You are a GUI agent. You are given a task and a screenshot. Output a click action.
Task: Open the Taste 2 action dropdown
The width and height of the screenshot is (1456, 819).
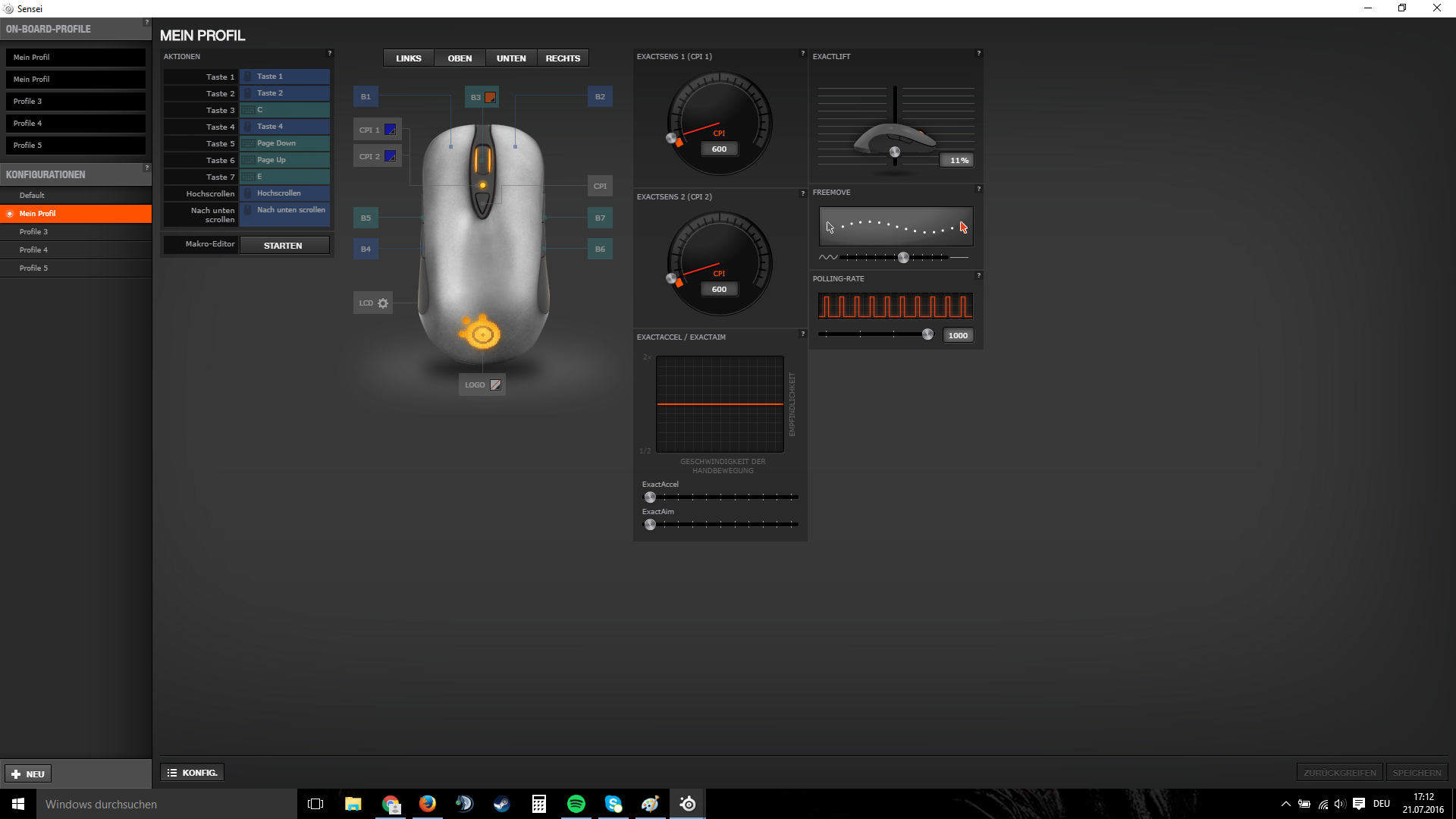(x=285, y=93)
